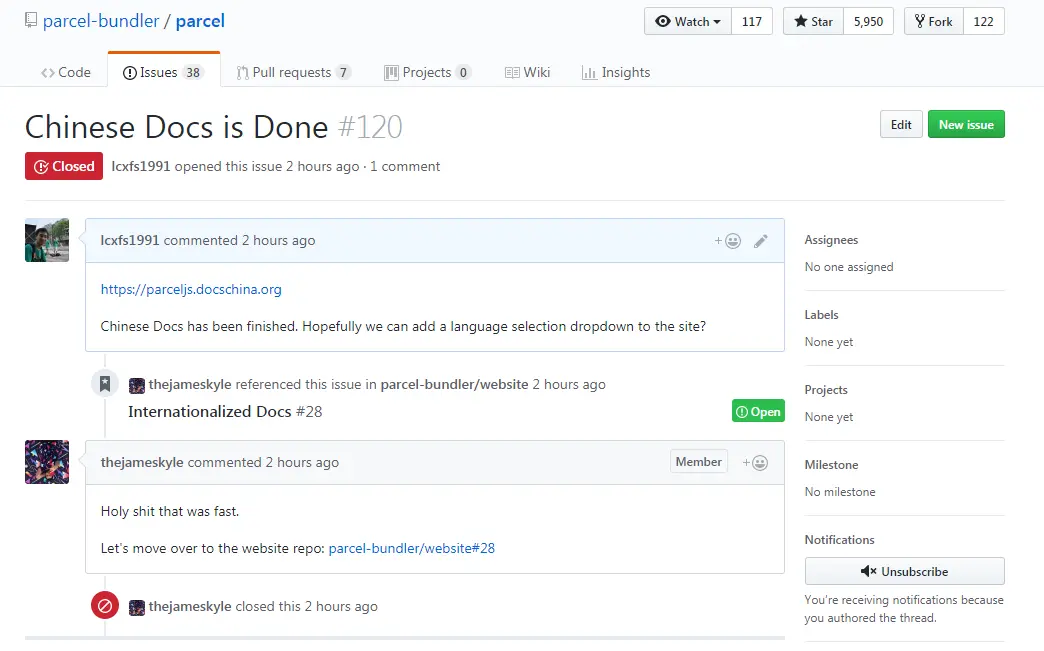Open the parceljs.docschina.org link

191,290
